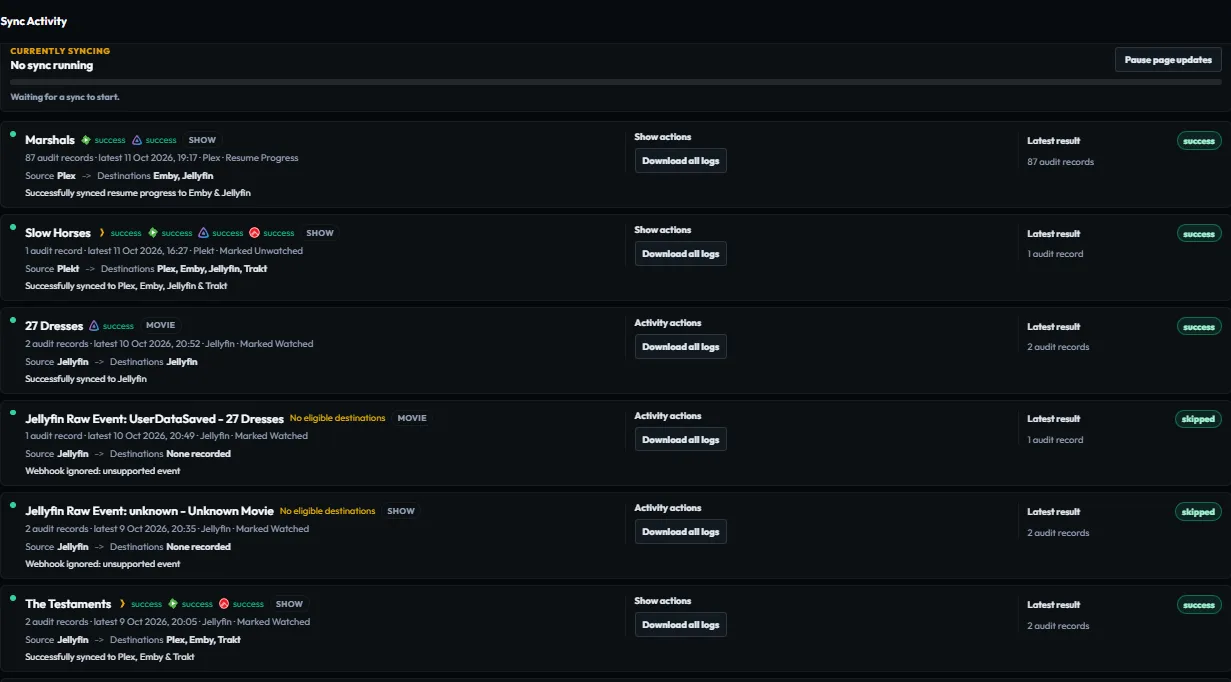This screenshot has width=1231, height=682.
Task: Click the success badge in Slow Horses latest result
Action: (x=1199, y=234)
